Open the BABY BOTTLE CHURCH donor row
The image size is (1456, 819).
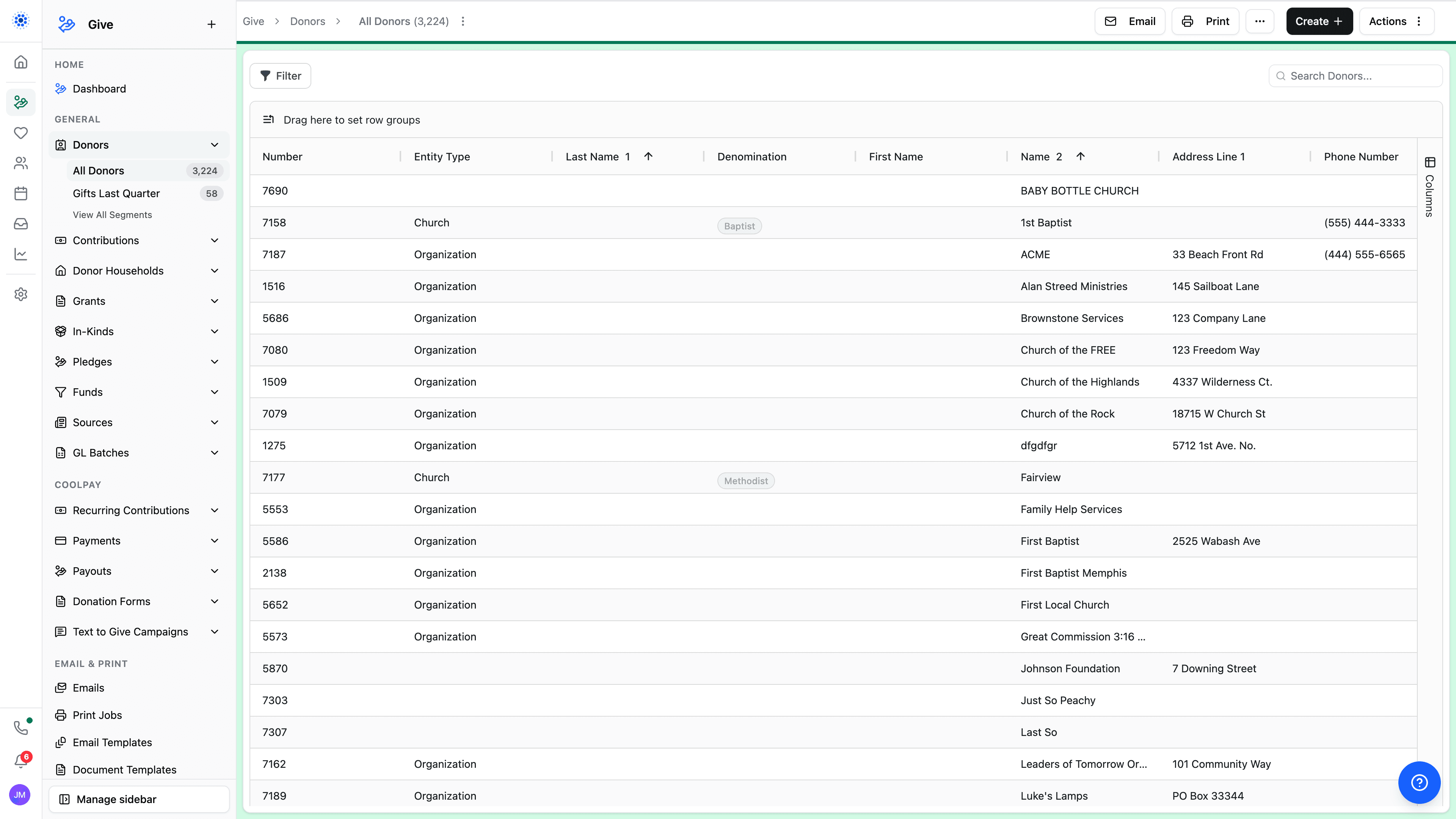tap(834, 191)
